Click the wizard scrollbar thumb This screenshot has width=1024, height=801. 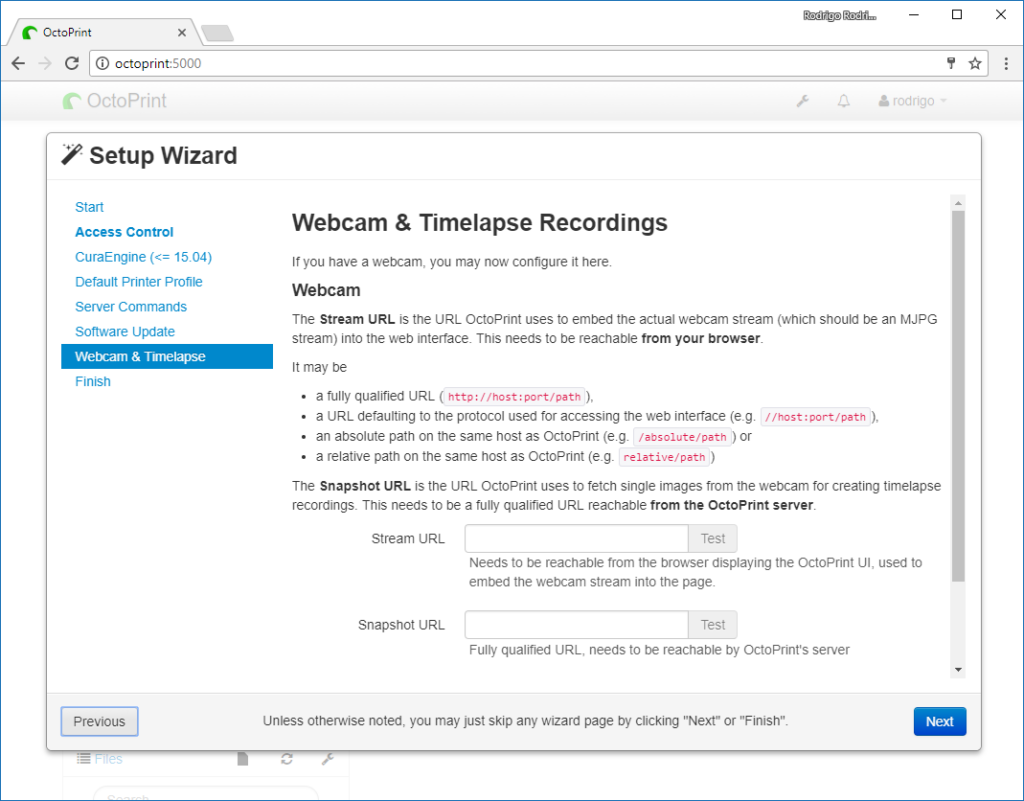(x=958, y=396)
